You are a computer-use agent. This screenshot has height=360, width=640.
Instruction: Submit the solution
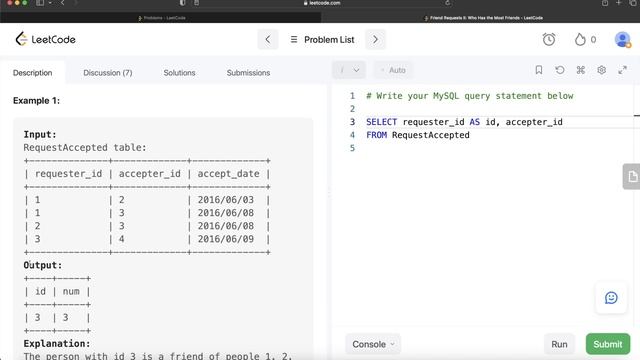608,344
